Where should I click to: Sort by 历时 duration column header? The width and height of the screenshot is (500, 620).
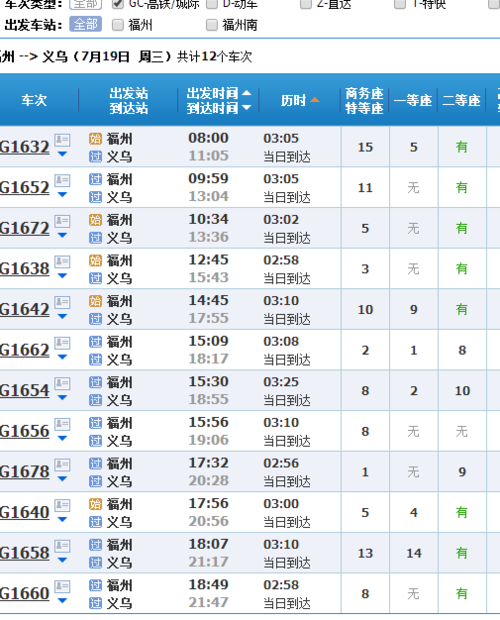pos(300,100)
